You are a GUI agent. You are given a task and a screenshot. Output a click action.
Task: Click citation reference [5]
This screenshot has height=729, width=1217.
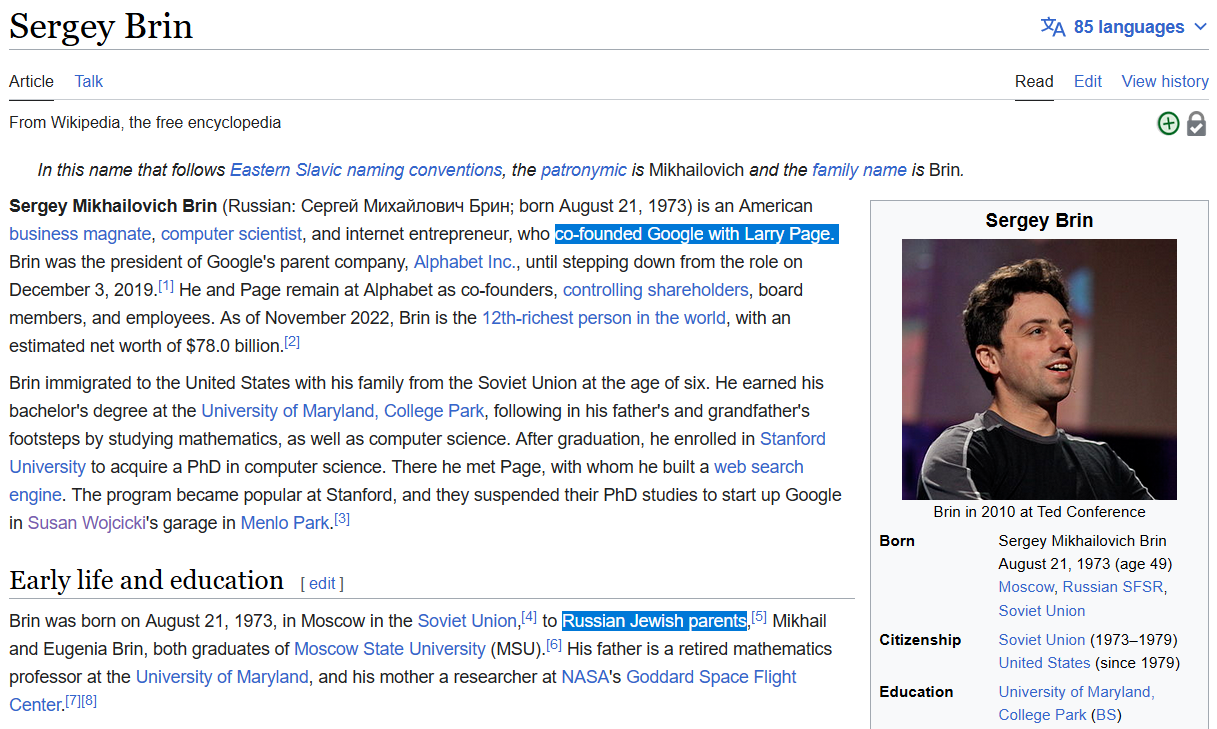759,617
